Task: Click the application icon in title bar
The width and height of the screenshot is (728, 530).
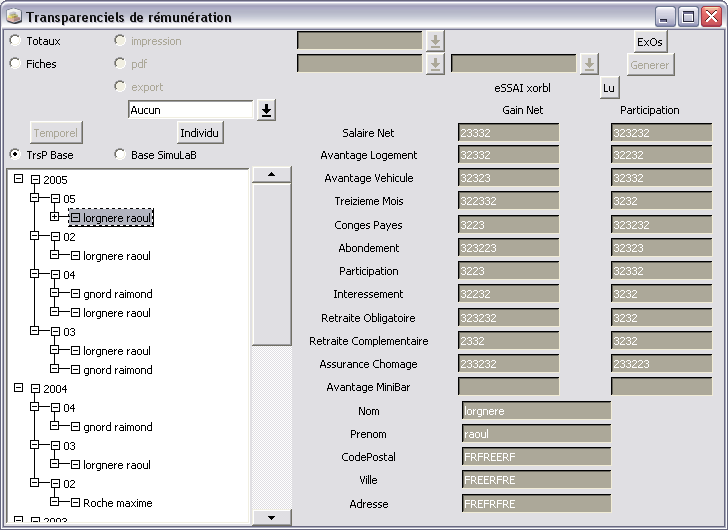Action: (13, 17)
